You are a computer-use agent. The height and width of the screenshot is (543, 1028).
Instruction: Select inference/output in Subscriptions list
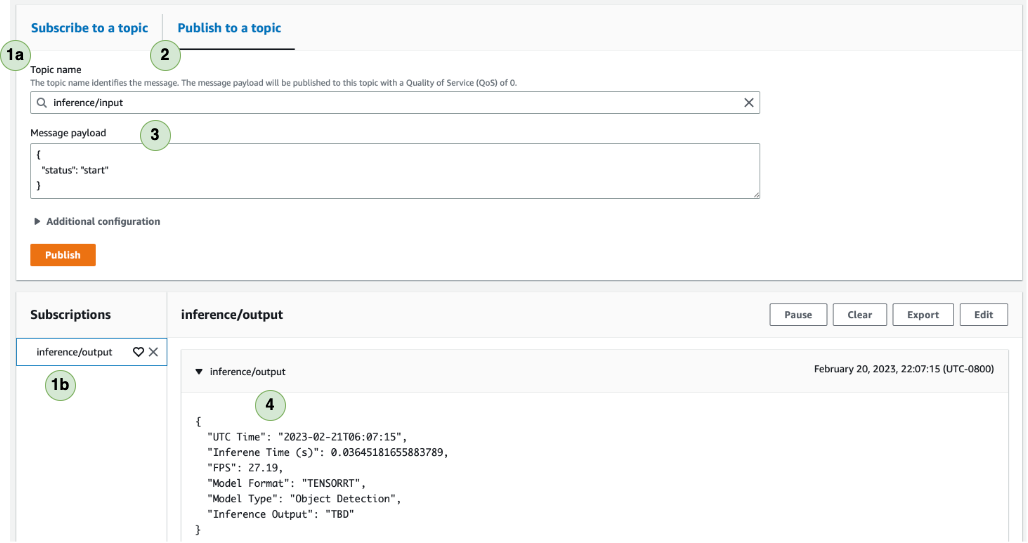(74, 352)
